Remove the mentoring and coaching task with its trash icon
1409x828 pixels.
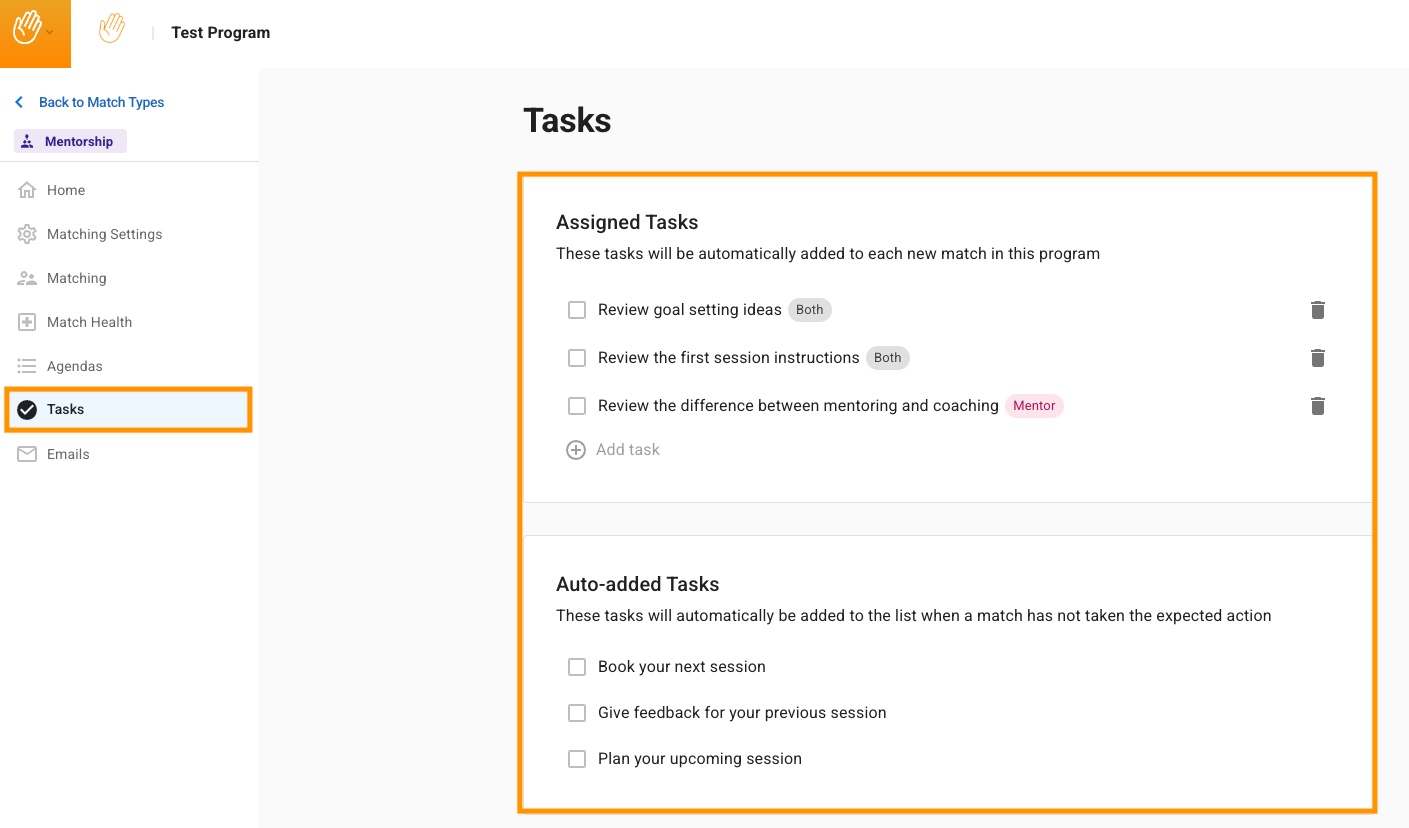1317,406
